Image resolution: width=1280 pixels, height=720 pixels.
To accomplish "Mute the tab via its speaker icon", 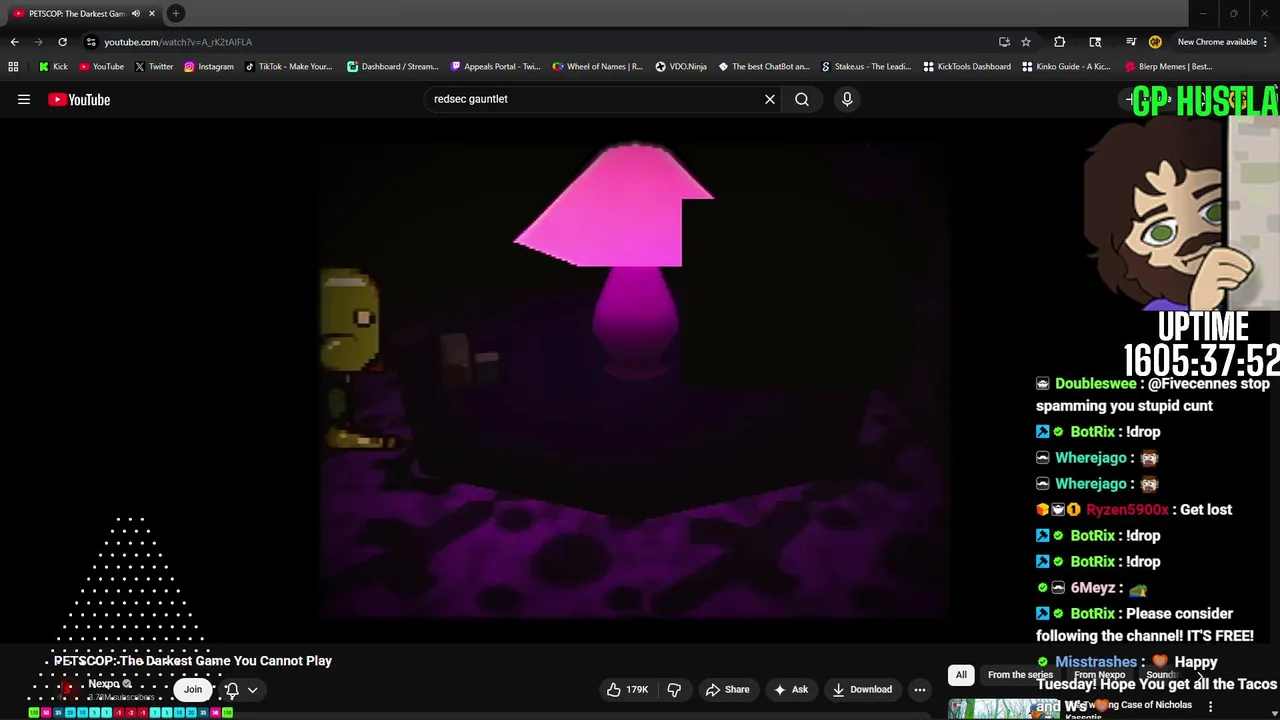I will coord(135,13).
